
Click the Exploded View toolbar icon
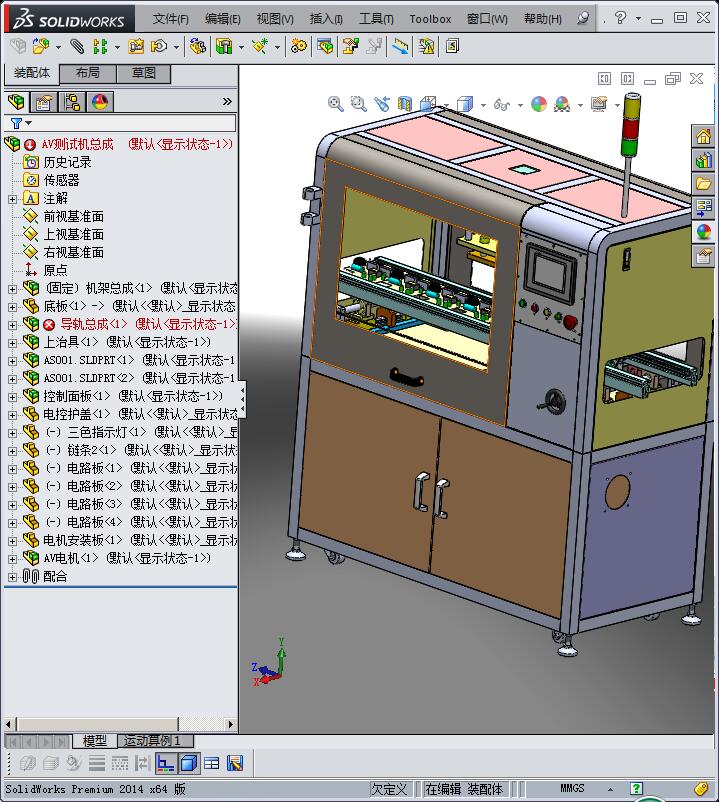coord(350,47)
